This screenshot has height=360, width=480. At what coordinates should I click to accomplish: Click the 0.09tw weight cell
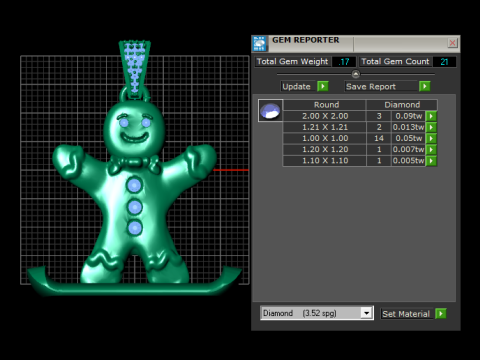coord(408,116)
